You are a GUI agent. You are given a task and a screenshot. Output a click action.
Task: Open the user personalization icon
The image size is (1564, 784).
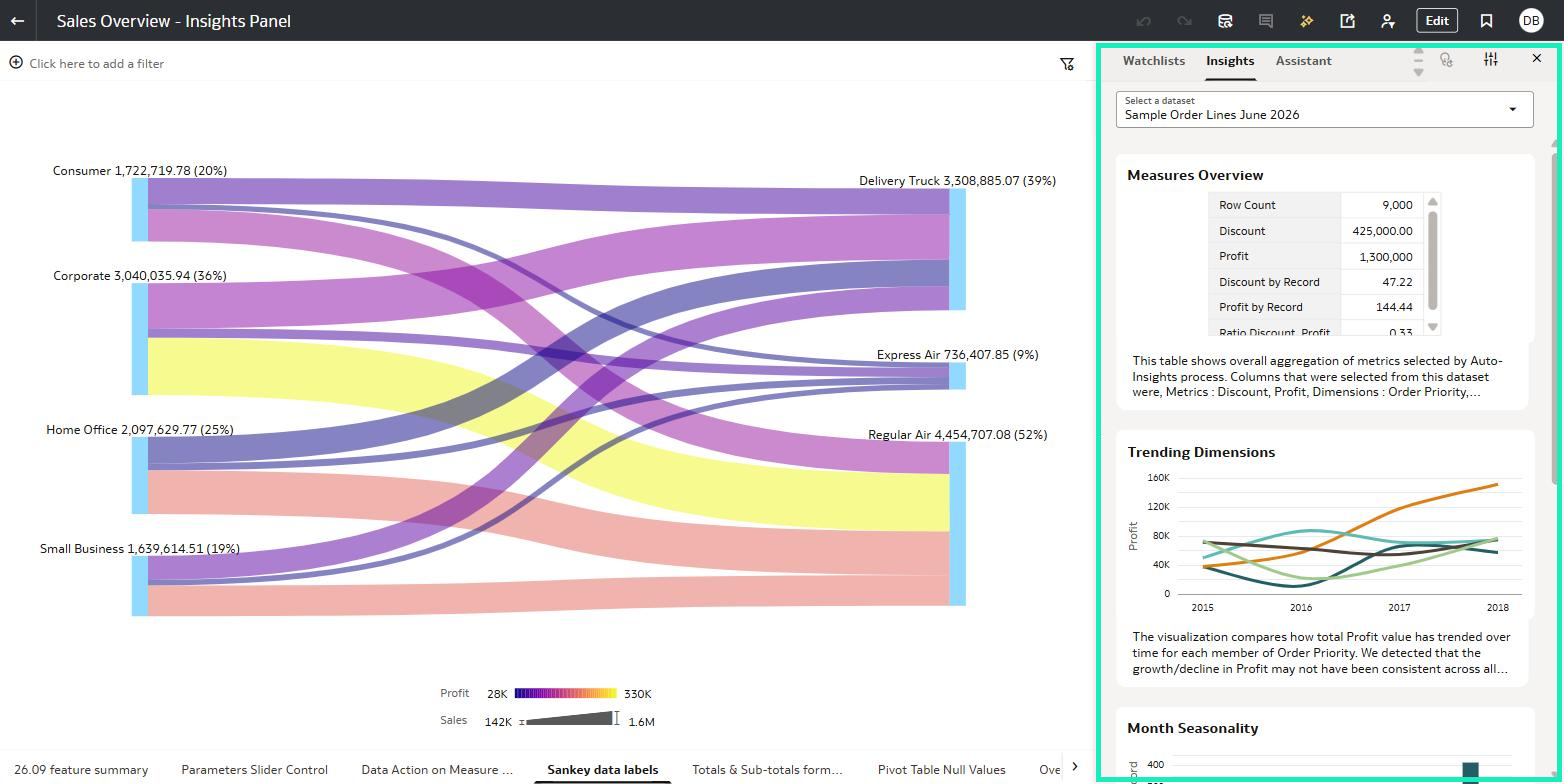(x=1387, y=20)
